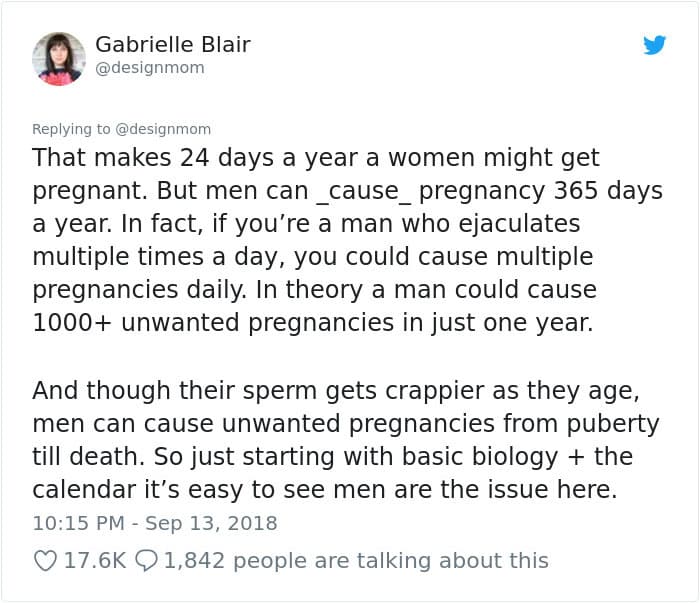Click the paragraph starting "And though their sperm"
Viewport: 700px width, 603px height.
(346, 440)
